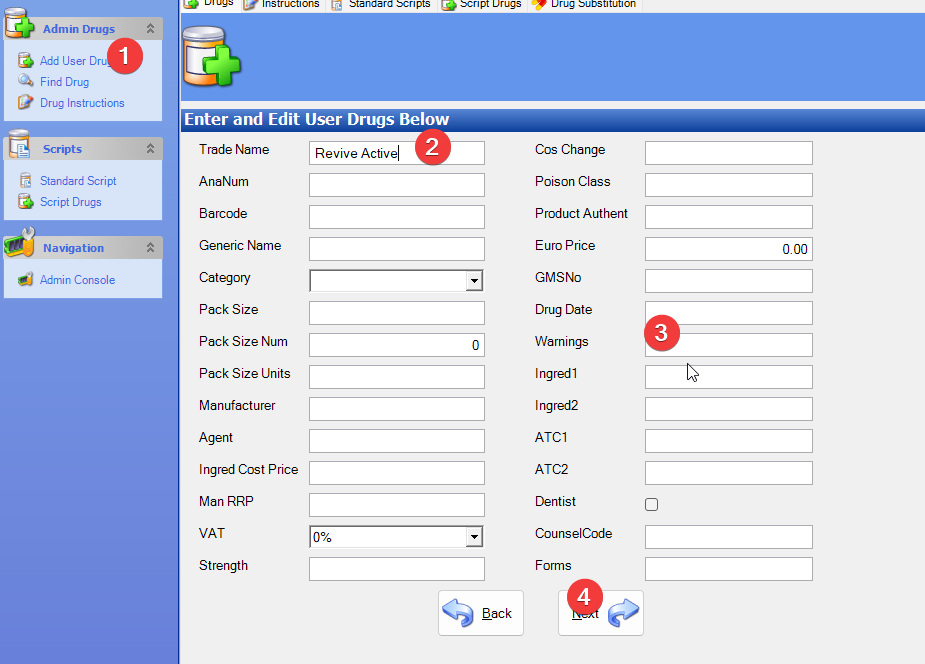This screenshot has width=925, height=664.
Task: Click the Admin Console icon
Action: (26, 279)
